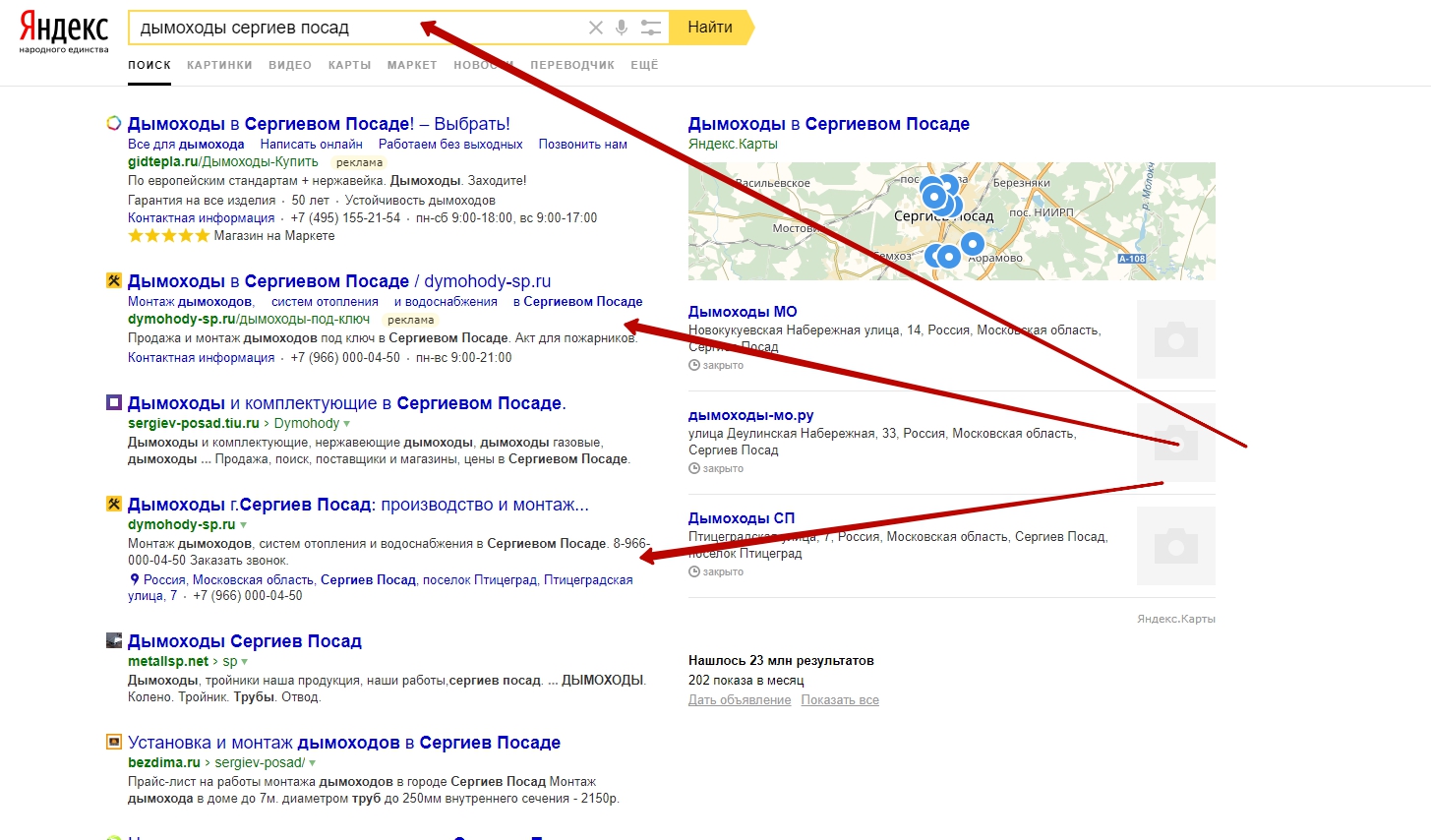
Task: Click favicon of 'производство и монтаж' result
Action: point(114,504)
